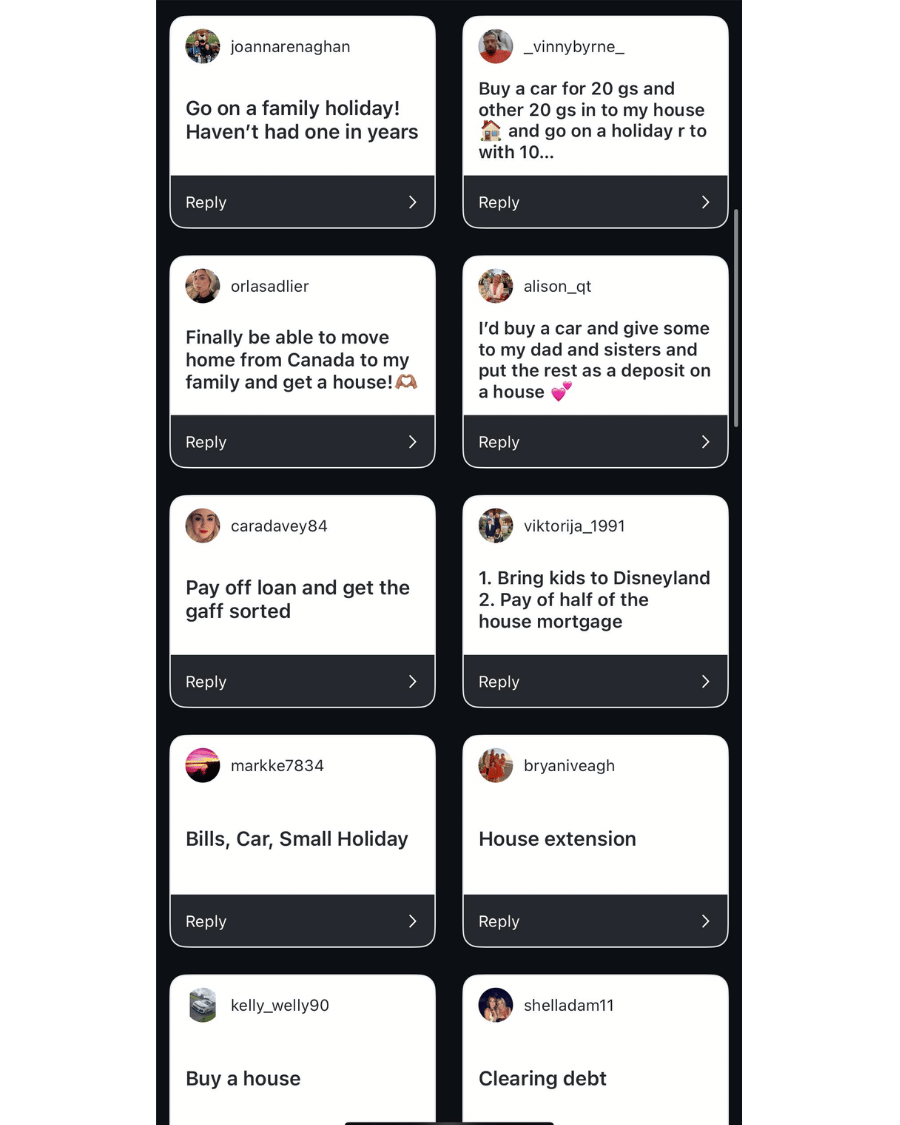
Task: Open chevron on House extension card
Action: click(705, 921)
